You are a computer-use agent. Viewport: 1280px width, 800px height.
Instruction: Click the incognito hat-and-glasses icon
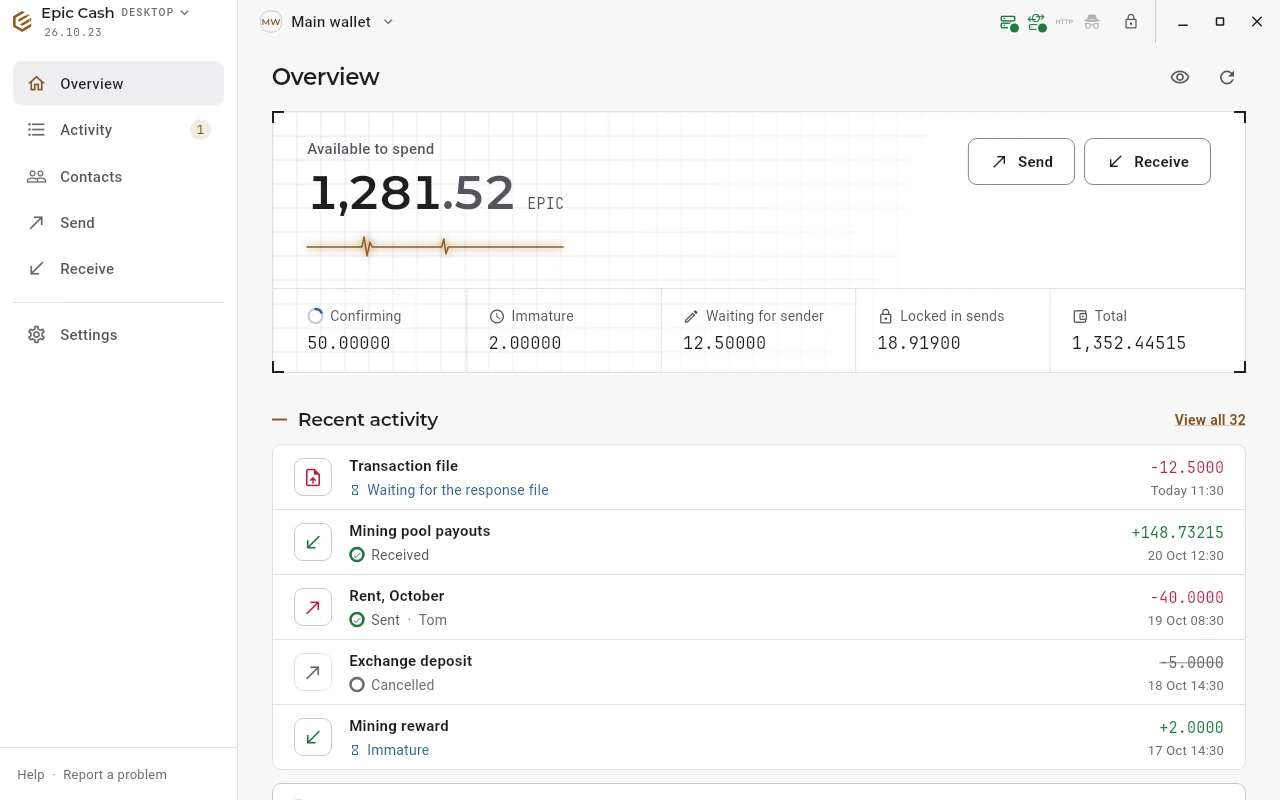1092,22
